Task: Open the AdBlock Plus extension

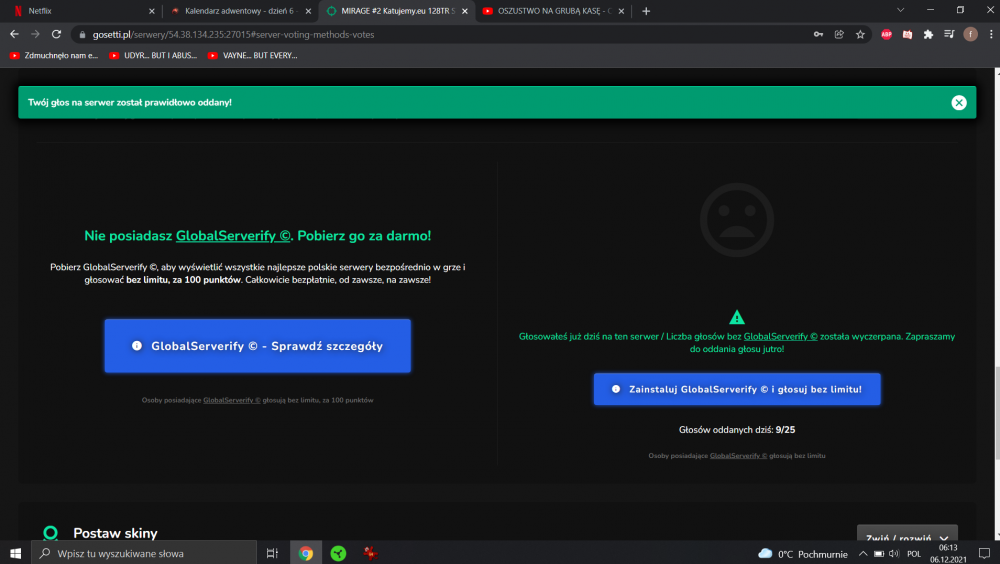Action: coord(886,34)
